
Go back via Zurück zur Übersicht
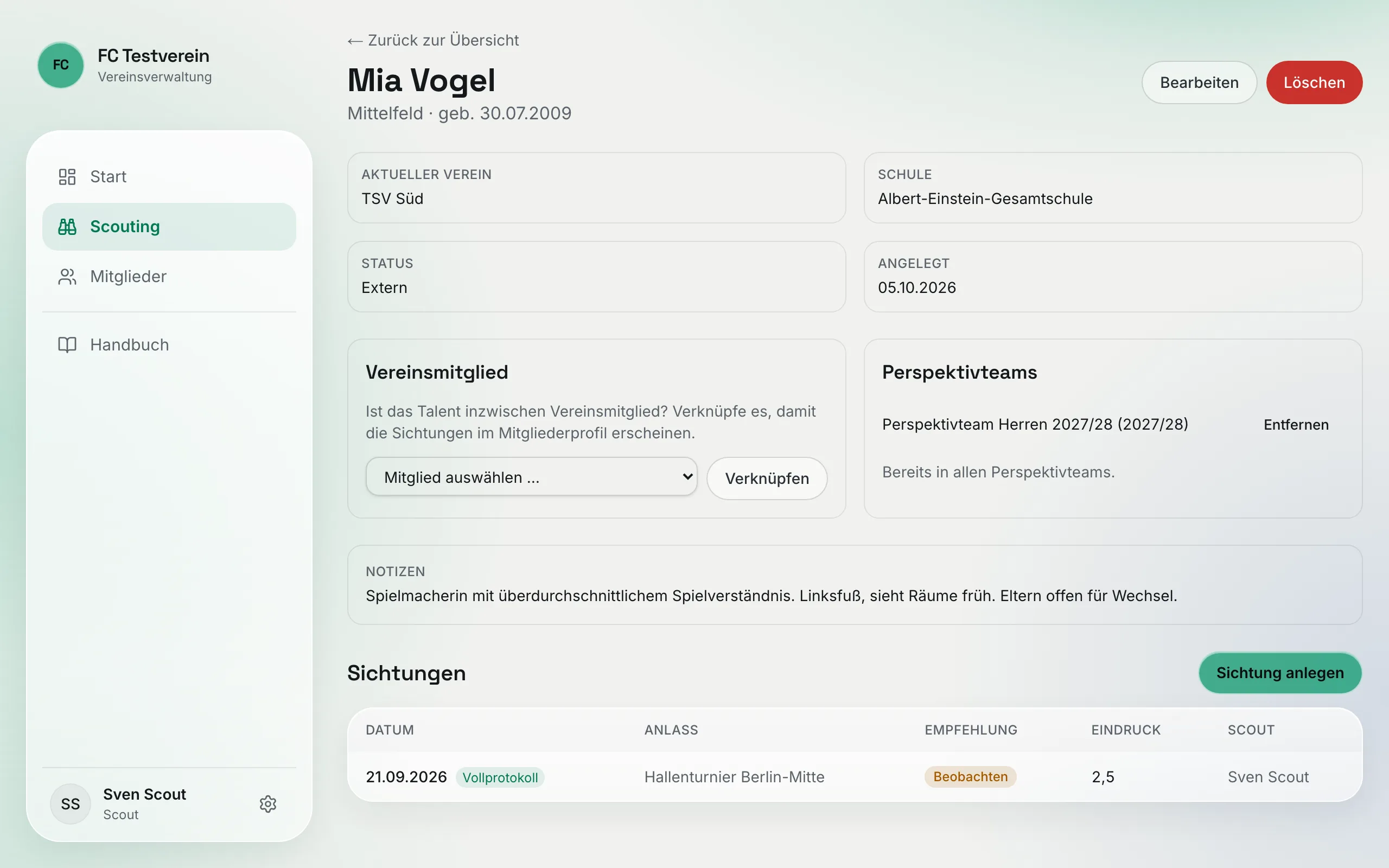(x=434, y=40)
